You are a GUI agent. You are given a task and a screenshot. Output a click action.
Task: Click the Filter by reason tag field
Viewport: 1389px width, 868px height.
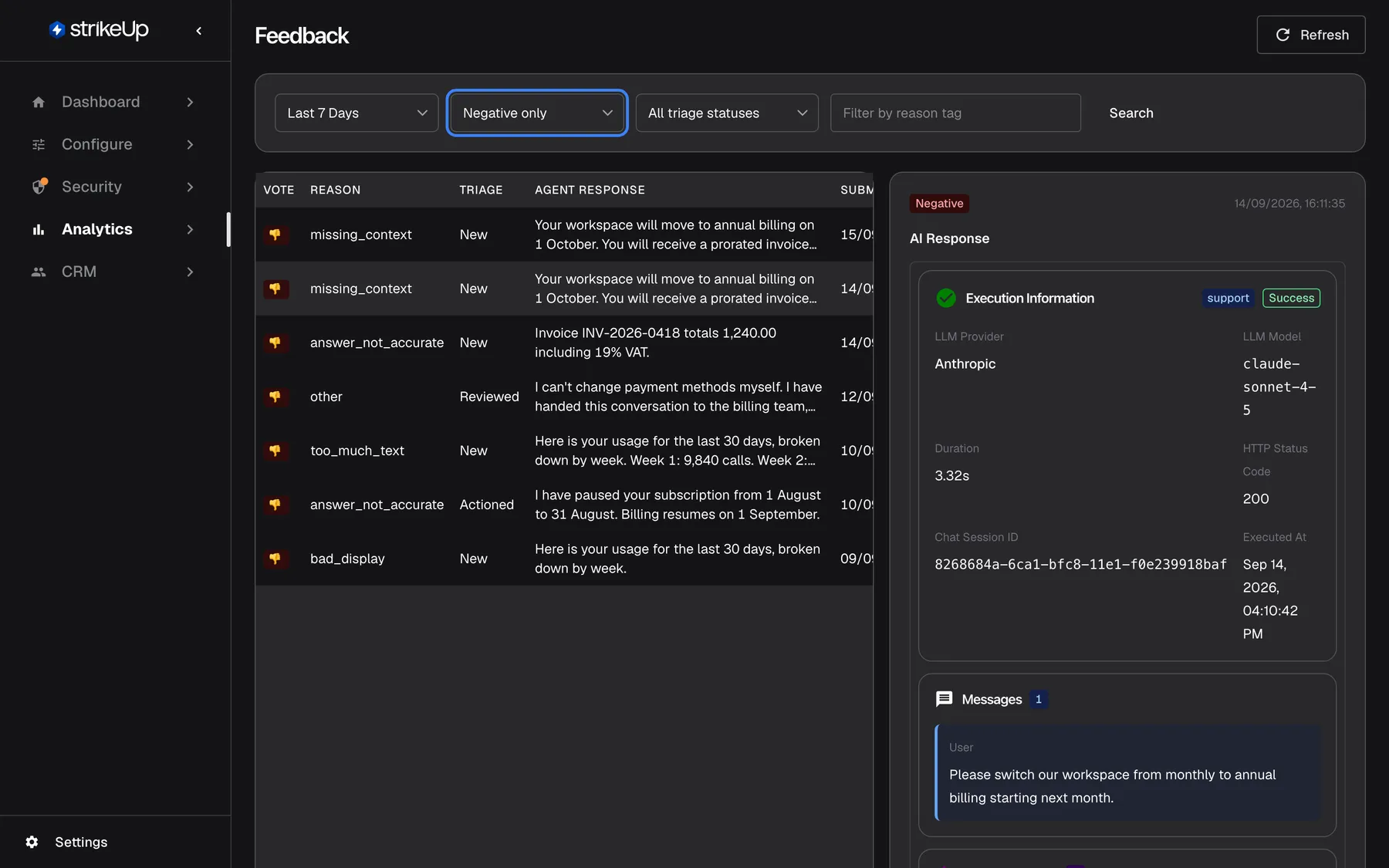[955, 113]
